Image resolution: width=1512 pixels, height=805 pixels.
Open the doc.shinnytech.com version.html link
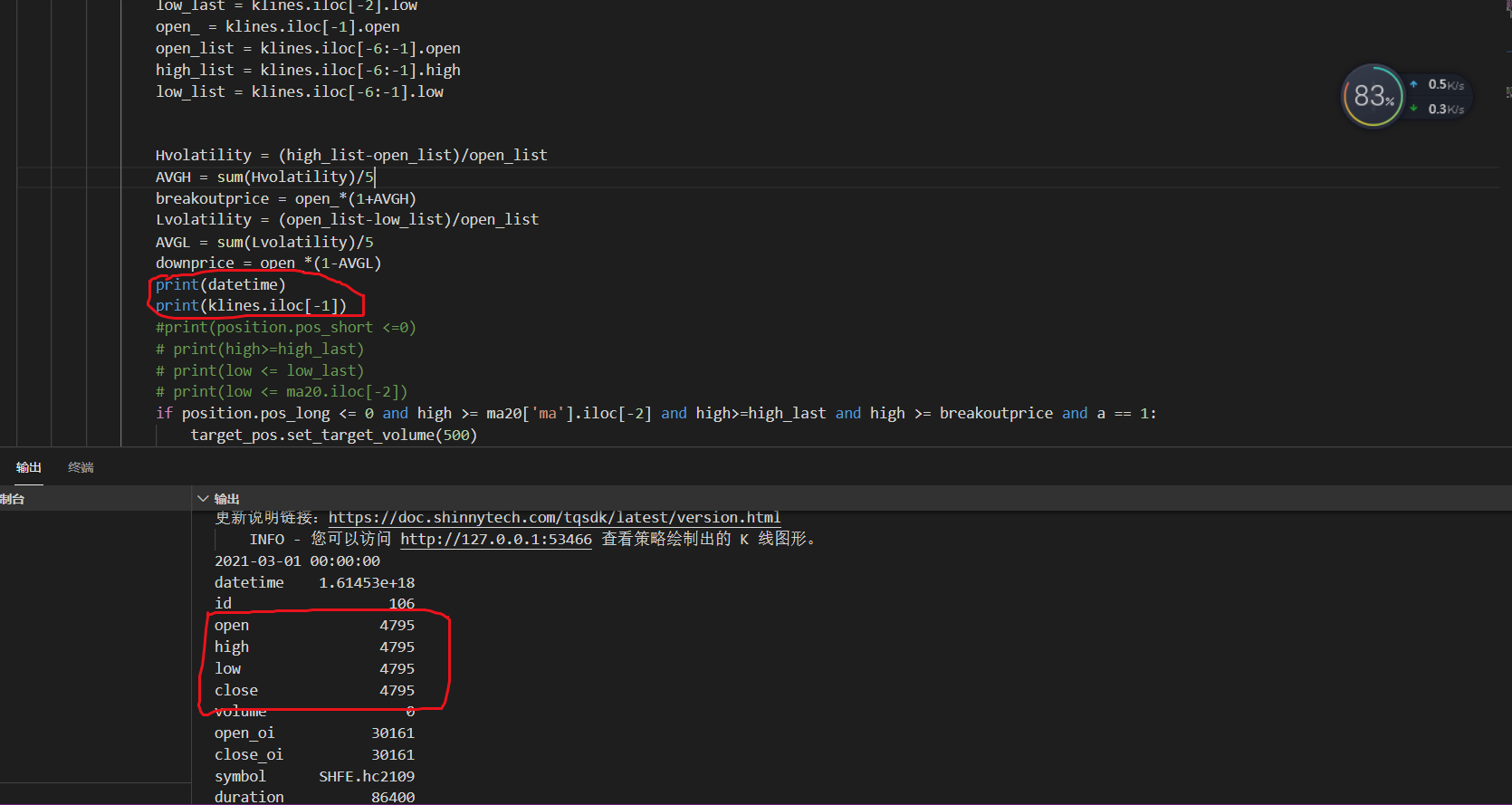point(553,518)
